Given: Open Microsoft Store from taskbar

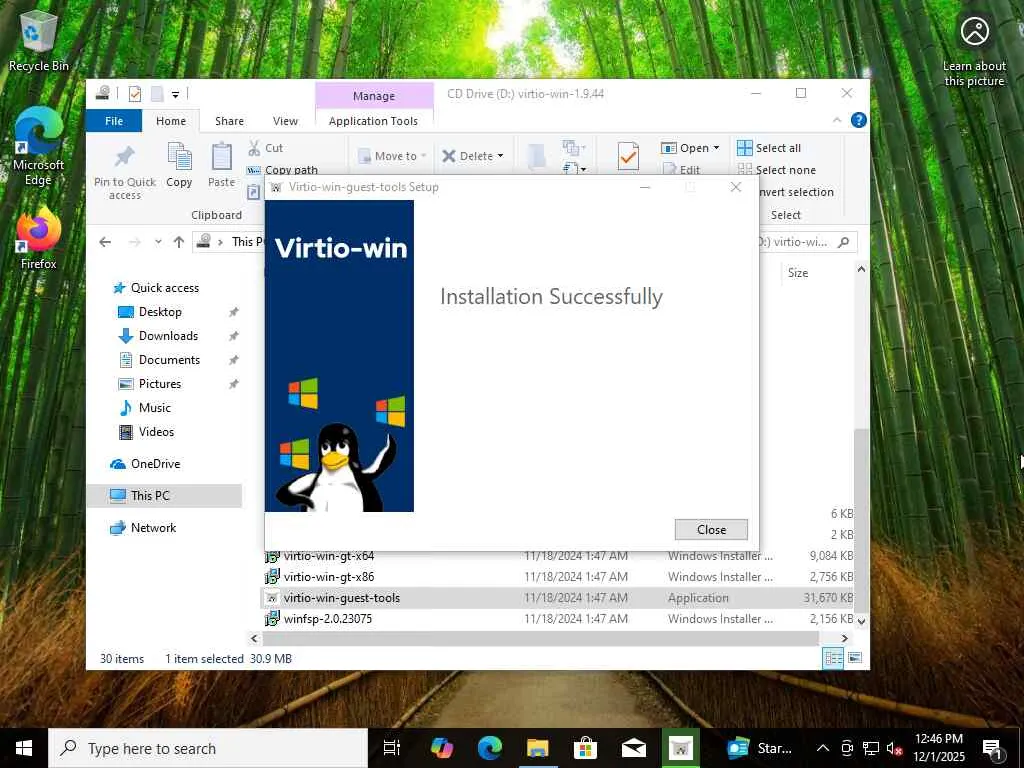Looking at the screenshot, I should pyautogui.click(x=585, y=748).
